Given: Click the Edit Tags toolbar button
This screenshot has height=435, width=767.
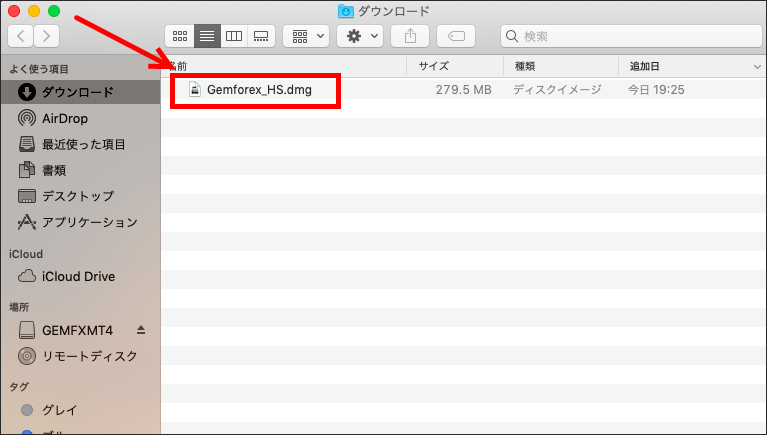Looking at the screenshot, I should (x=456, y=36).
